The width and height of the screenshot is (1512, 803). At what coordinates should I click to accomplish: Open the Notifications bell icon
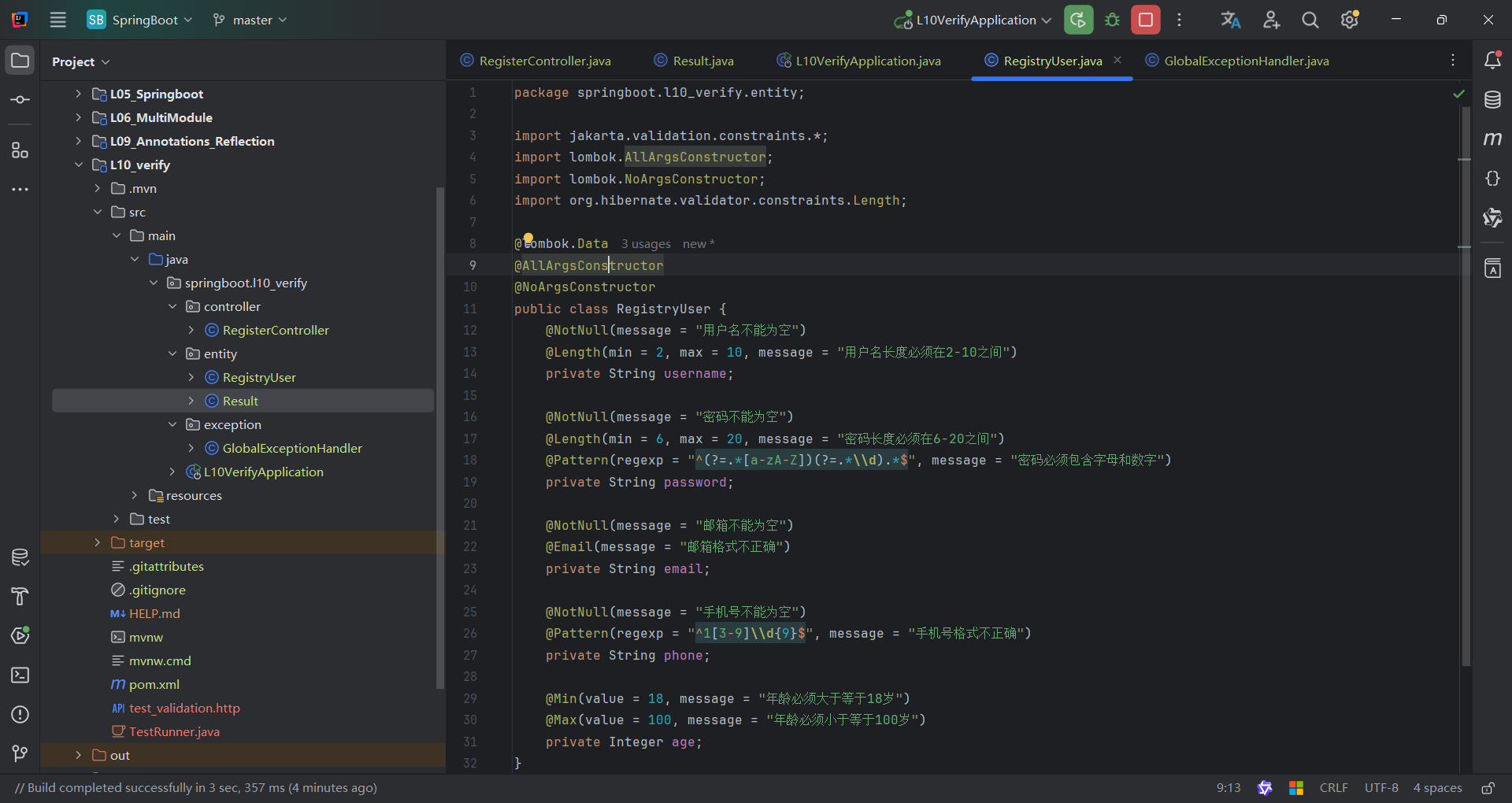pyautogui.click(x=1492, y=61)
